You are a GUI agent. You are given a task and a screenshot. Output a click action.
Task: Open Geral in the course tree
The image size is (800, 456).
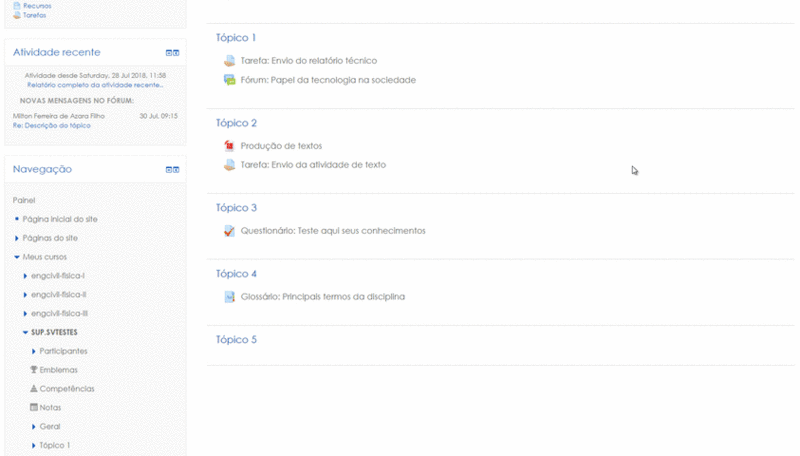coord(49,426)
